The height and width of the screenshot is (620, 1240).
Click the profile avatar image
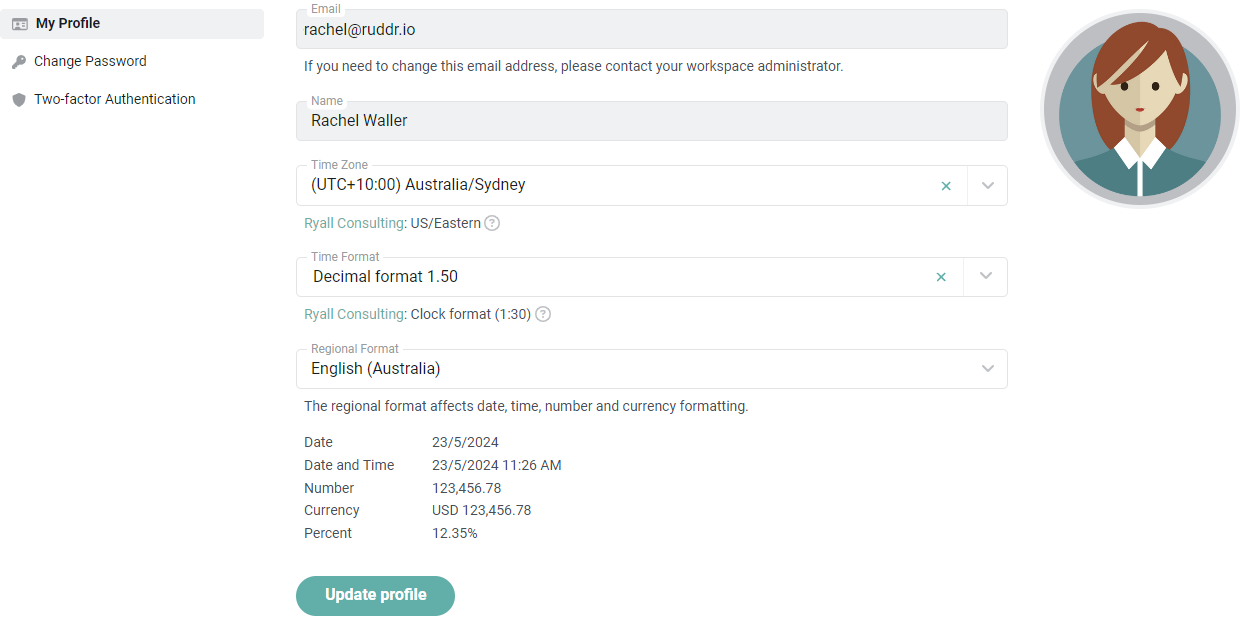click(x=1140, y=109)
